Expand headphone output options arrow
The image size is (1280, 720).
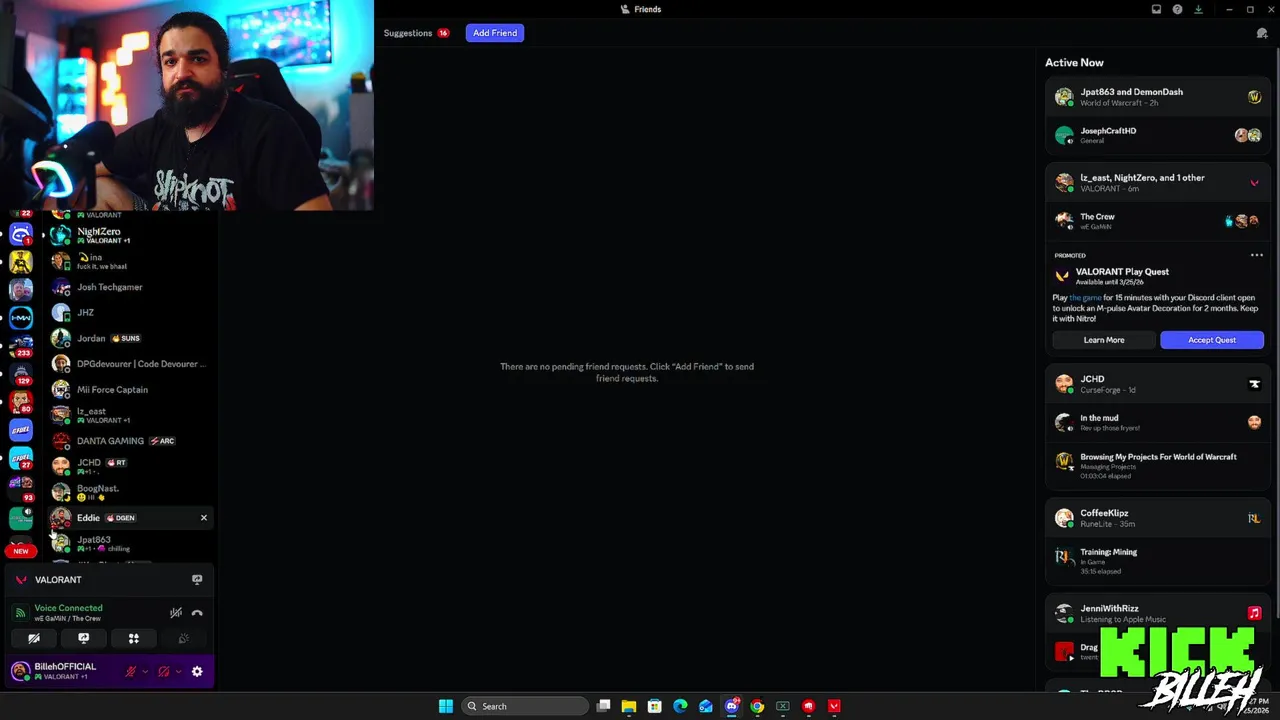(x=179, y=672)
